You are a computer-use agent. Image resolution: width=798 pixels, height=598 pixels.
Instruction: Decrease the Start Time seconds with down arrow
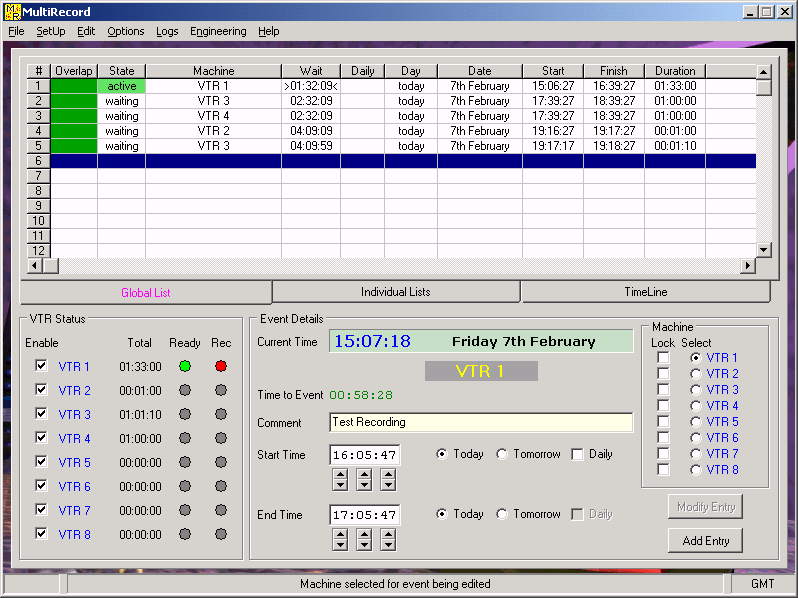tap(388, 486)
